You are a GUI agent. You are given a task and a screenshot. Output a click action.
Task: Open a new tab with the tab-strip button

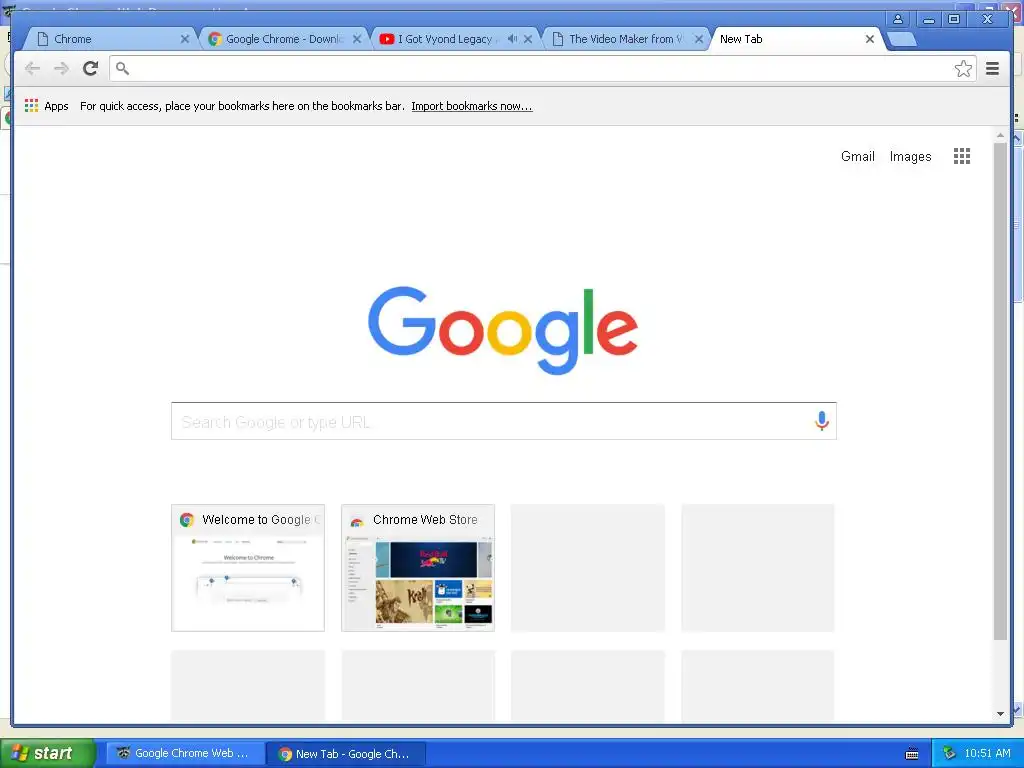(902, 39)
